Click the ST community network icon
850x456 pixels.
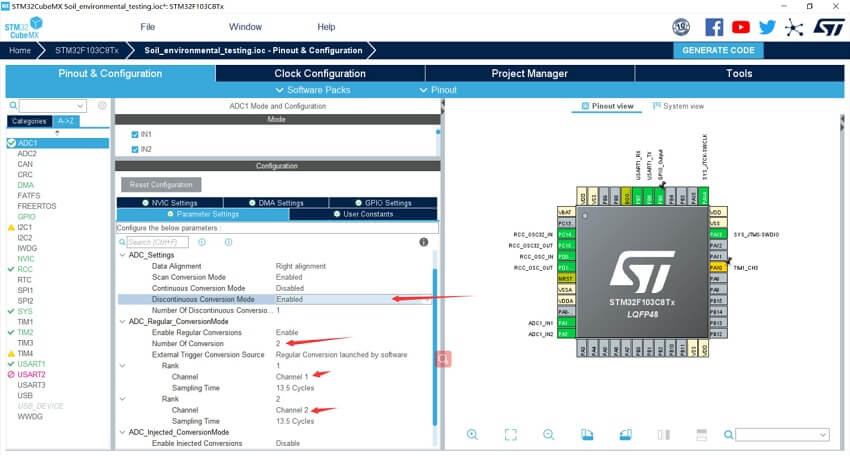(794, 28)
